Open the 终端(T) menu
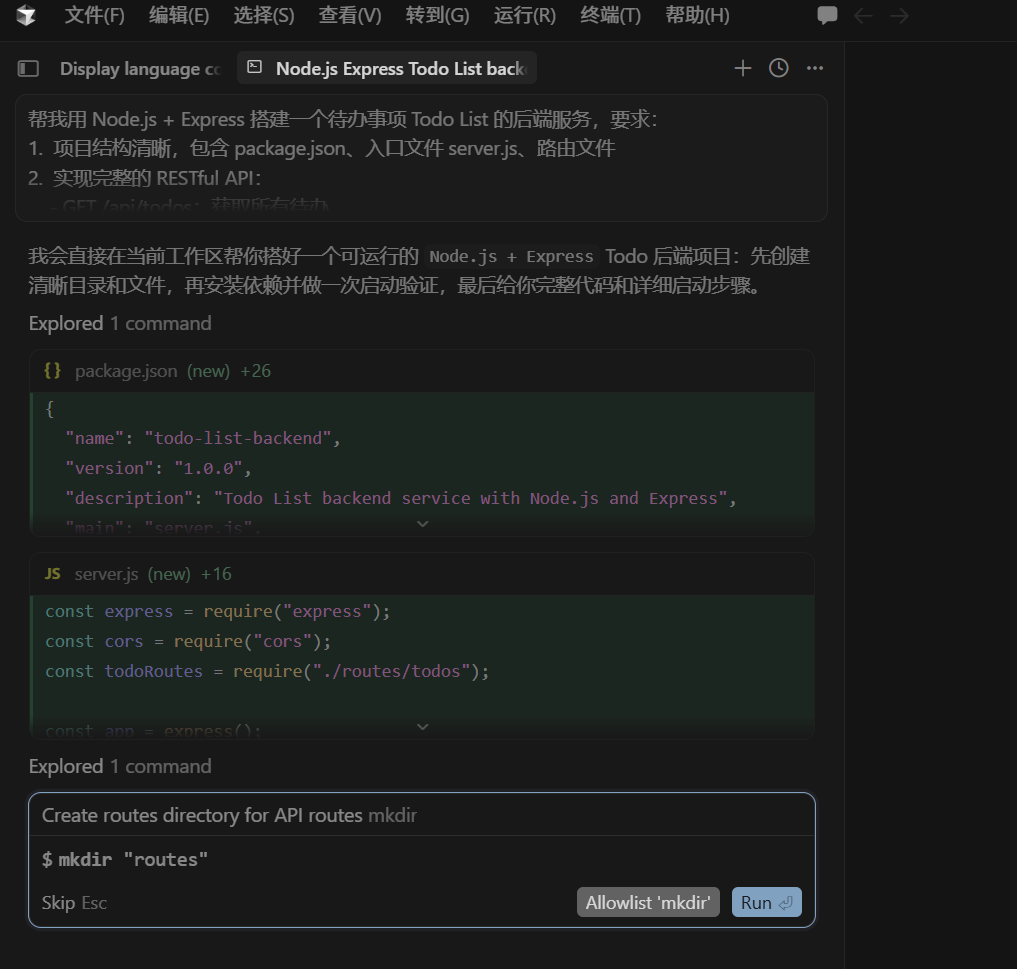1017x969 pixels. tap(610, 15)
